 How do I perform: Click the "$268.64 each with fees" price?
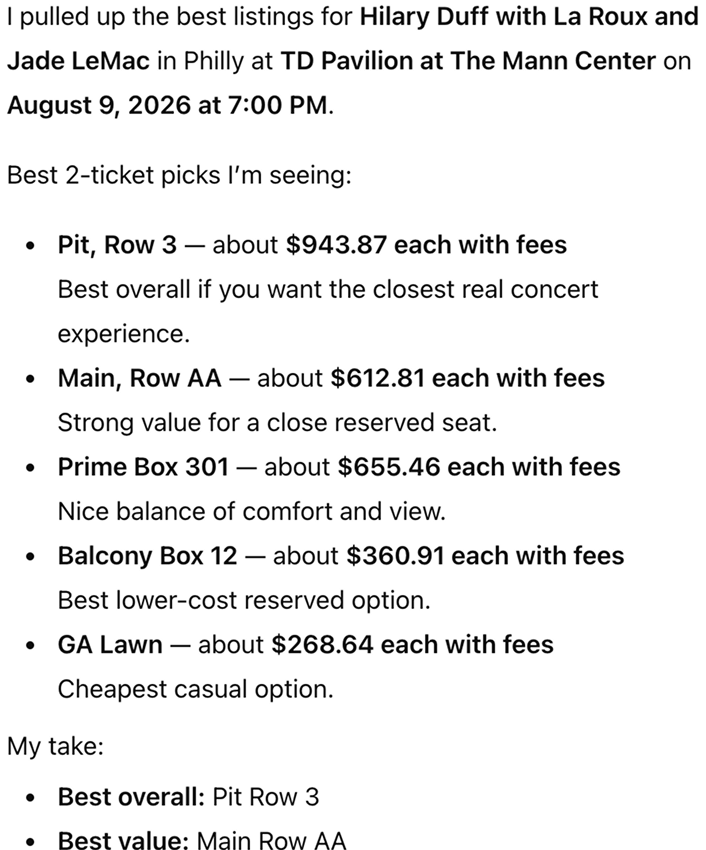pyautogui.click(x=412, y=644)
